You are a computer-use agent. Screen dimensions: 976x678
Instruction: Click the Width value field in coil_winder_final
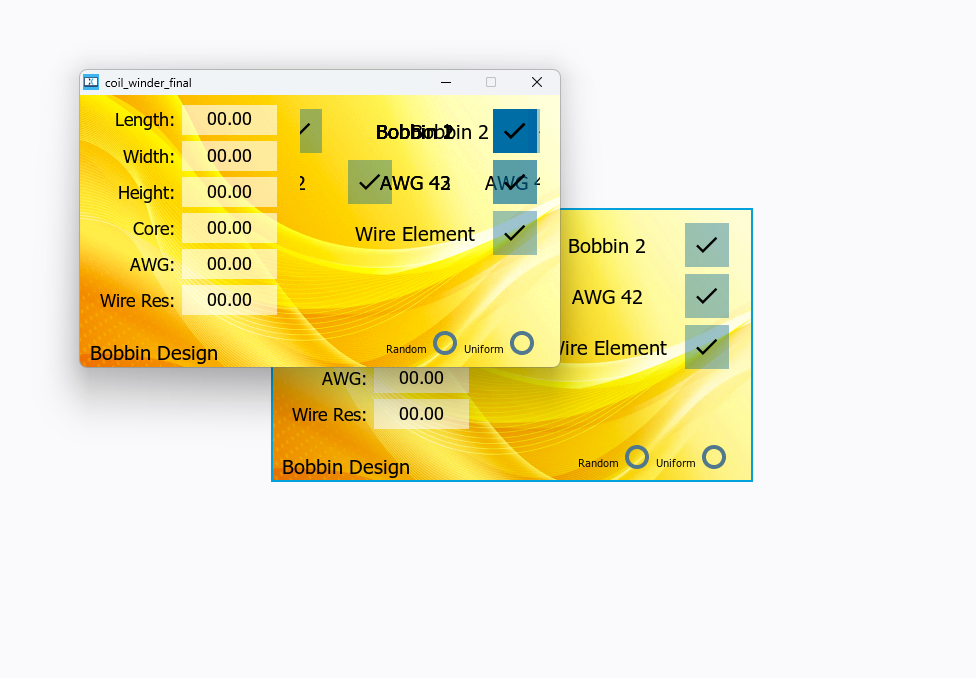tap(229, 156)
